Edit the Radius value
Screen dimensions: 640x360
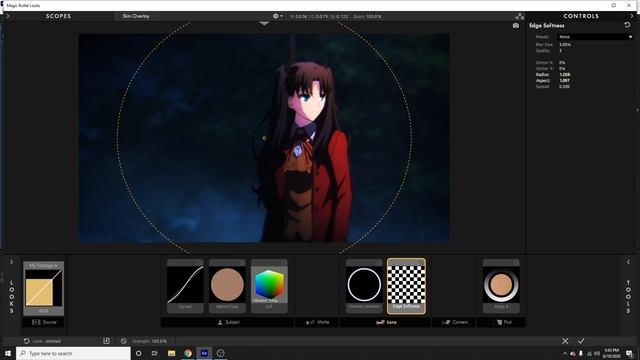(565, 75)
